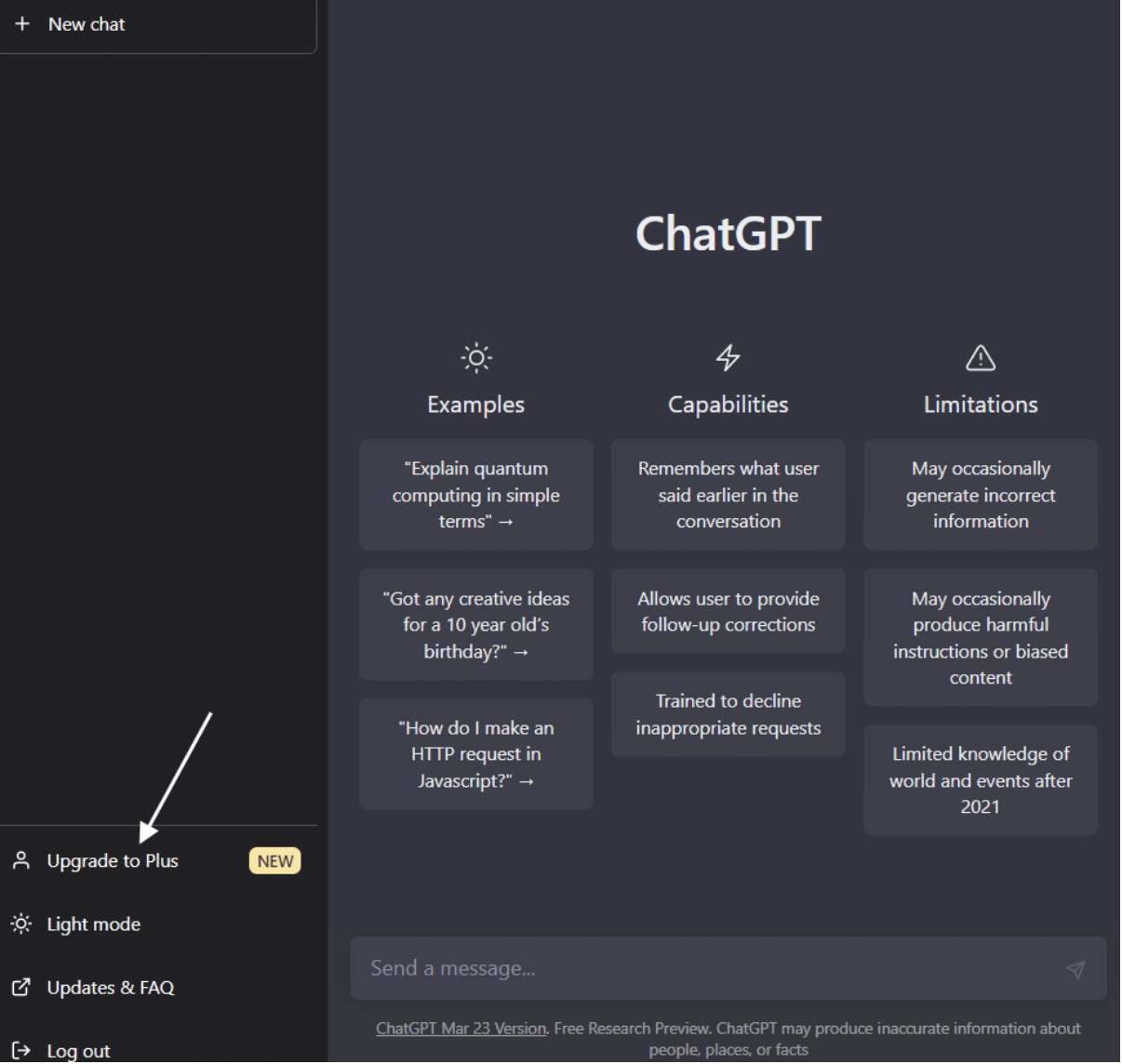Screen dimensions: 1122x1064
Task: Click the Send a message input field
Action: point(728,968)
